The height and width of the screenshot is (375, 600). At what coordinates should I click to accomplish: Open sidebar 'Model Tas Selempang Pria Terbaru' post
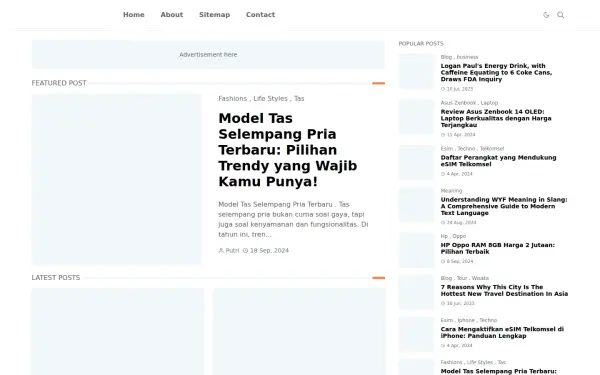(498, 371)
